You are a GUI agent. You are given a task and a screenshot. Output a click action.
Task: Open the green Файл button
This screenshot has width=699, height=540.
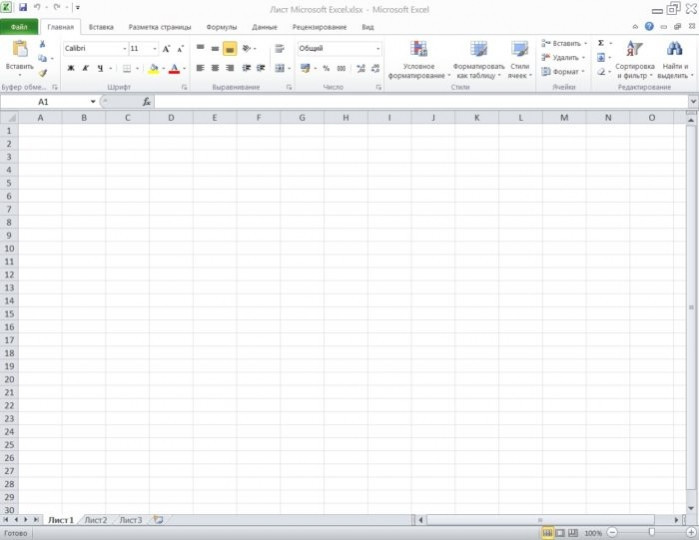coord(19,27)
